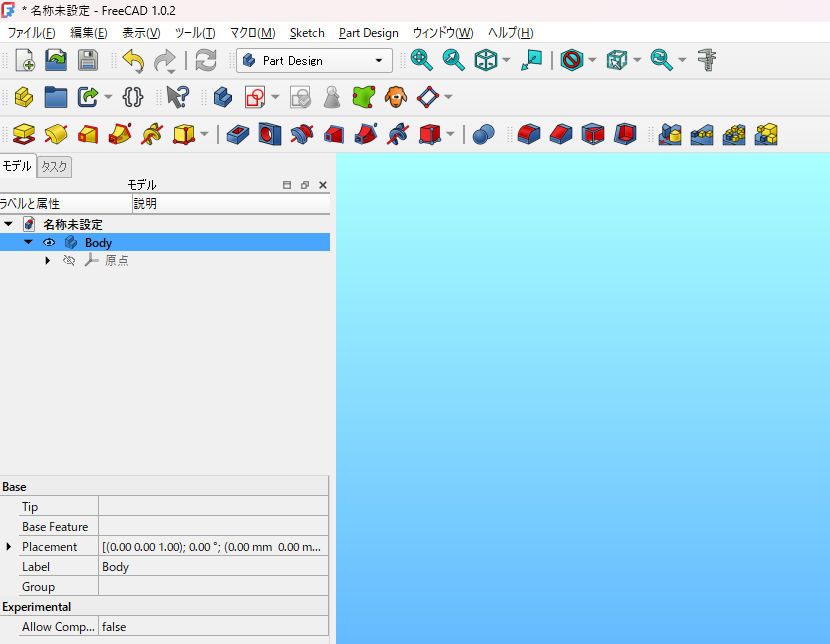
Task: Click the Fit all zoom icon
Action: pyautogui.click(x=422, y=60)
